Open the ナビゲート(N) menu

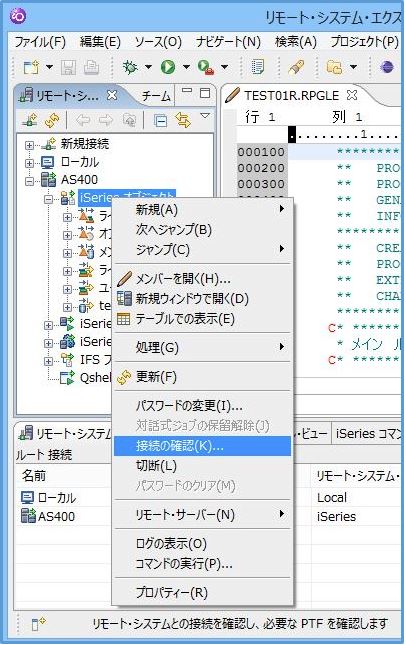click(228, 42)
